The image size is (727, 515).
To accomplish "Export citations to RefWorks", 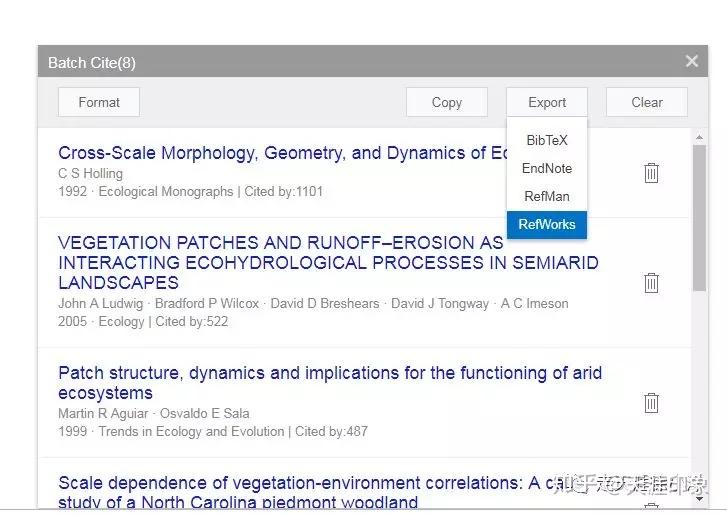I will pos(547,224).
